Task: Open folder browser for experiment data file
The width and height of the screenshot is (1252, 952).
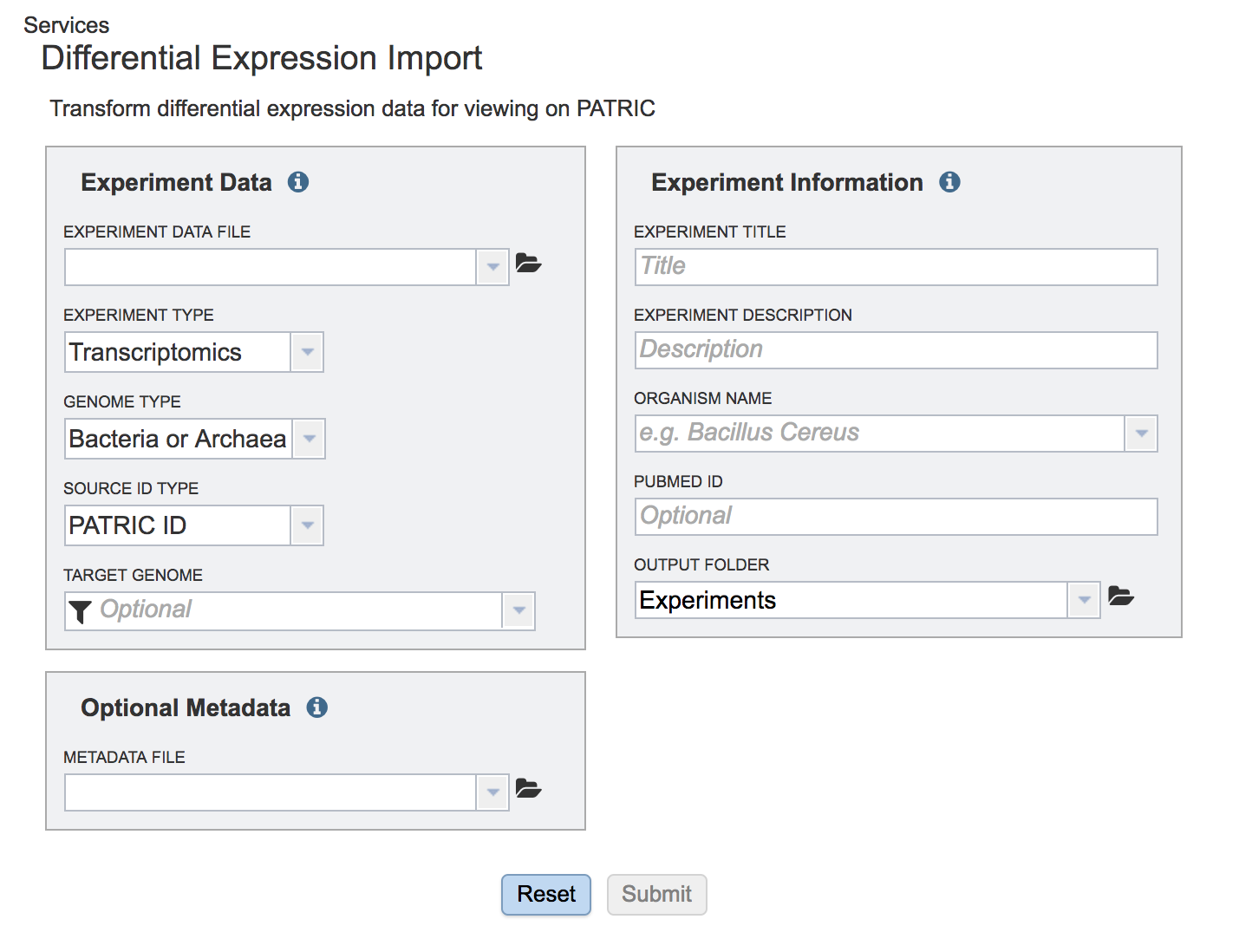Action: [528, 264]
